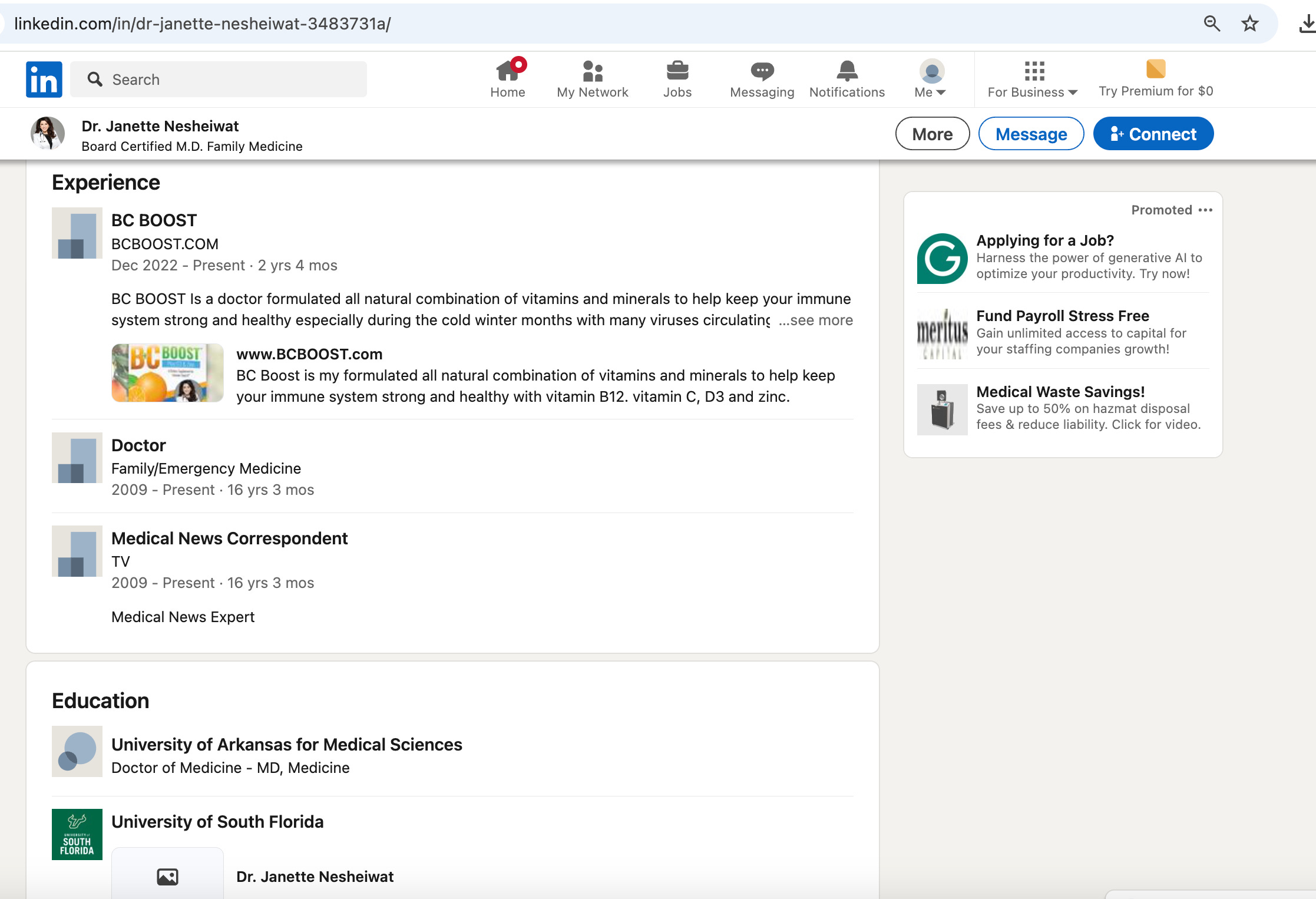This screenshot has width=1316, height=899.
Task: Click the Doctor job title
Action: coord(138,445)
